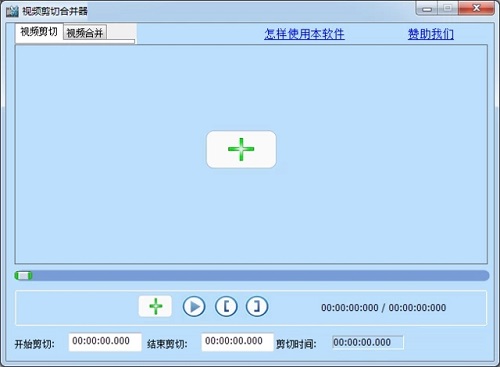Click the large green plus to add video
Viewport: 500px width, 367px height.
tap(241, 149)
